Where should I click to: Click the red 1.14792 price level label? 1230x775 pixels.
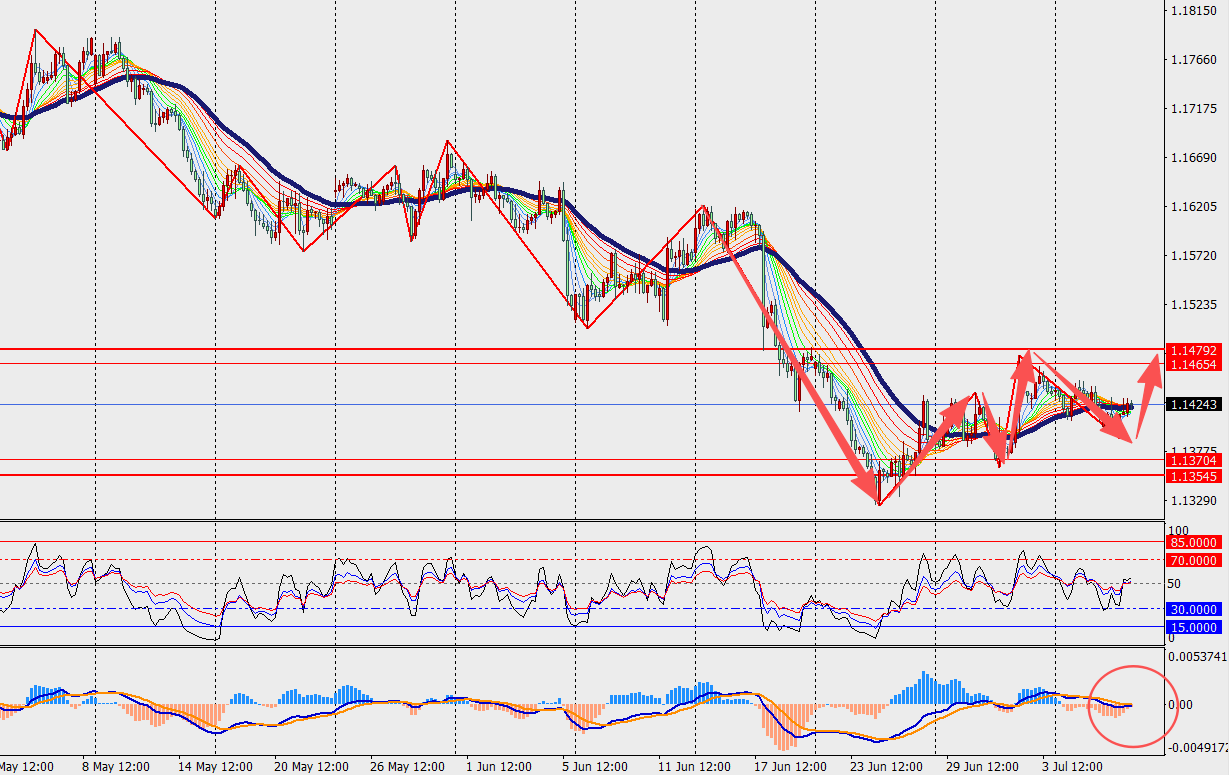(1193, 350)
